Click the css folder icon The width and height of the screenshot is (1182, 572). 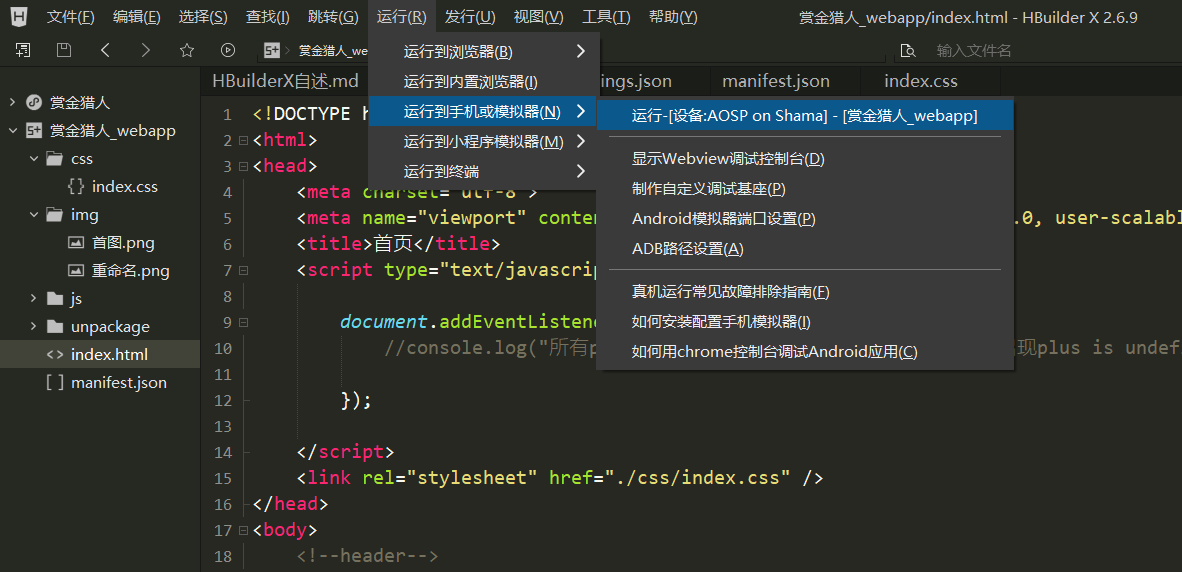(x=54, y=159)
